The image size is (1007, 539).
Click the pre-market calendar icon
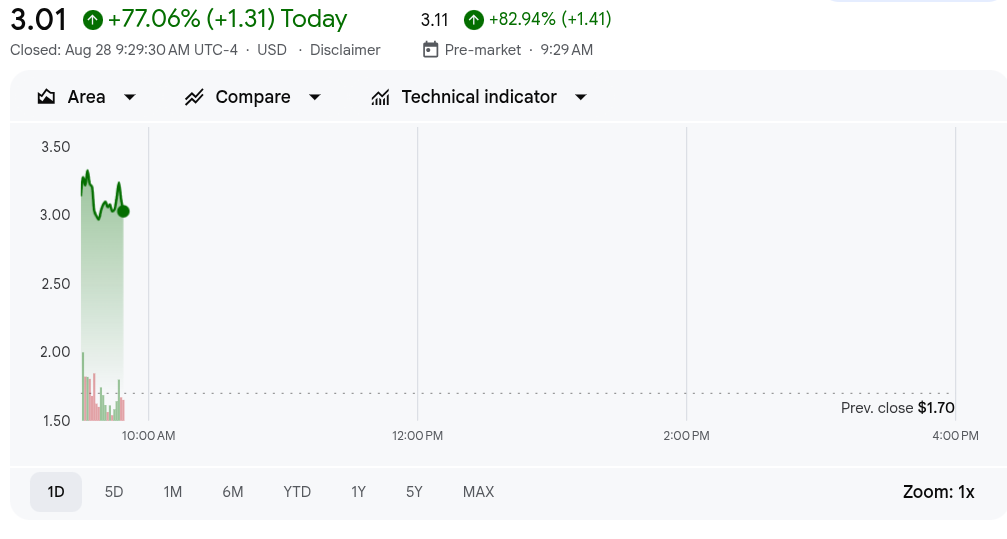click(x=431, y=49)
